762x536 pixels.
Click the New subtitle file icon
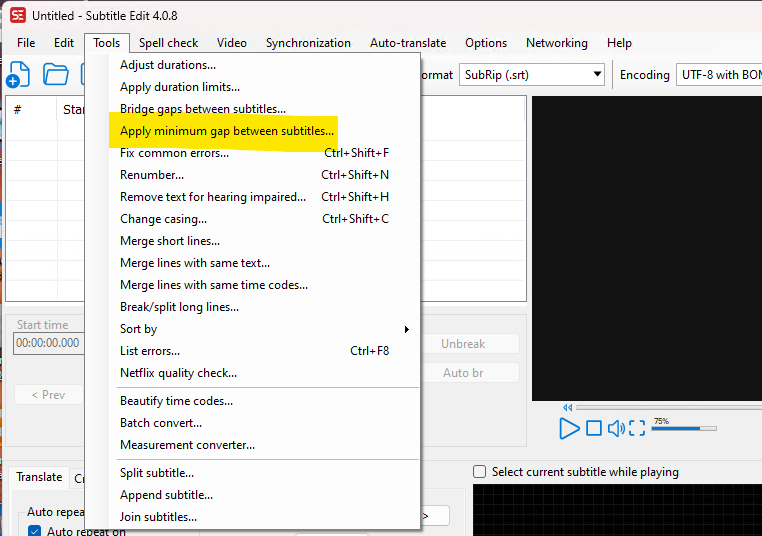18,75
